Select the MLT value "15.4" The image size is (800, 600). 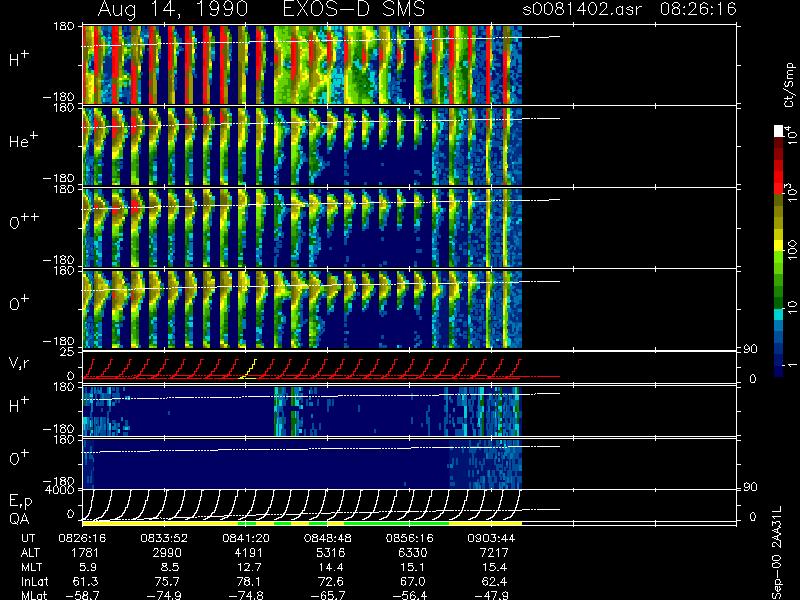point(495,567)
